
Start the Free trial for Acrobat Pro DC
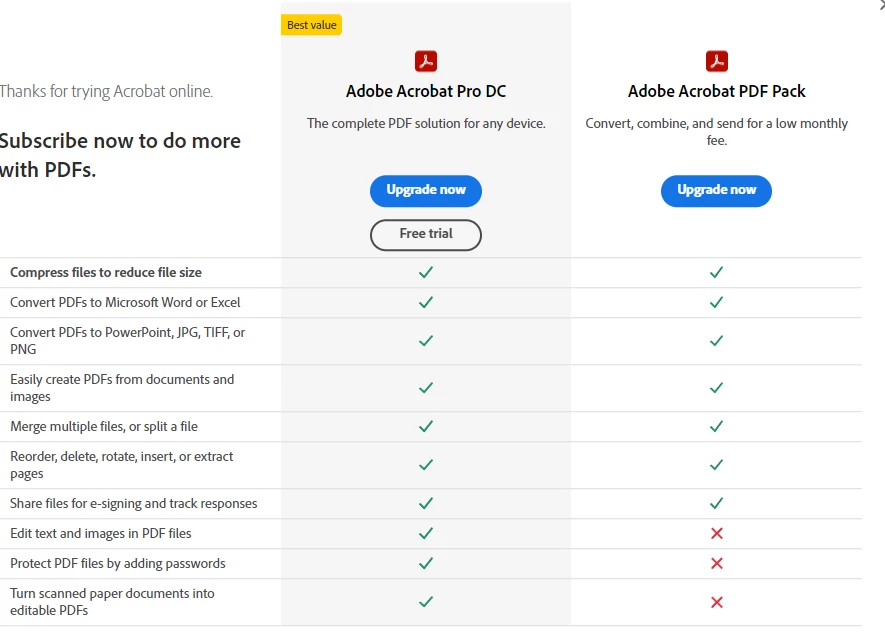(x=426, y=235)
